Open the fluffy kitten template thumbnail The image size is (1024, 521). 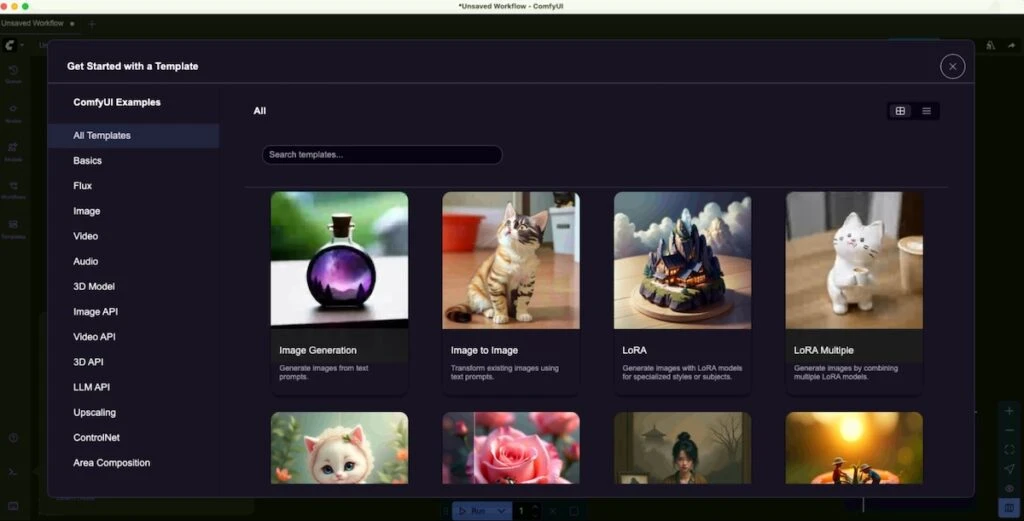point(340,448)
